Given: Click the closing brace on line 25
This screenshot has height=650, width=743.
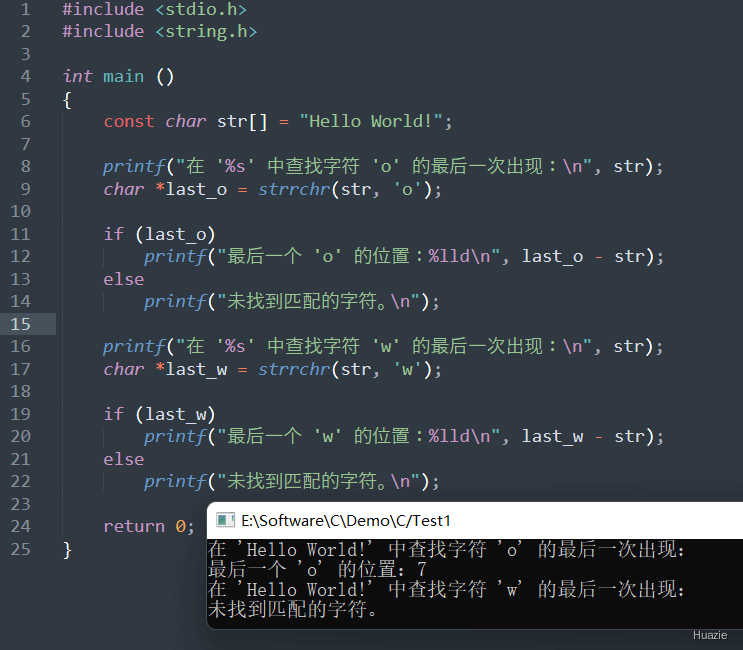Looking at the screenshot, I should point(67,550).
